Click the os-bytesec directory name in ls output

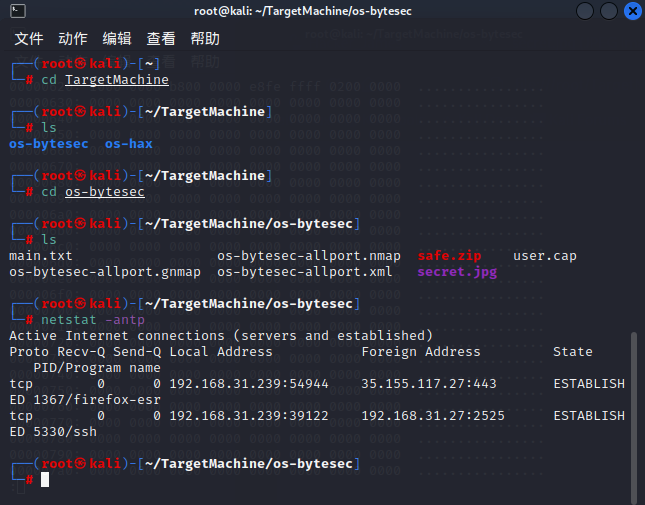pos(49,144)
